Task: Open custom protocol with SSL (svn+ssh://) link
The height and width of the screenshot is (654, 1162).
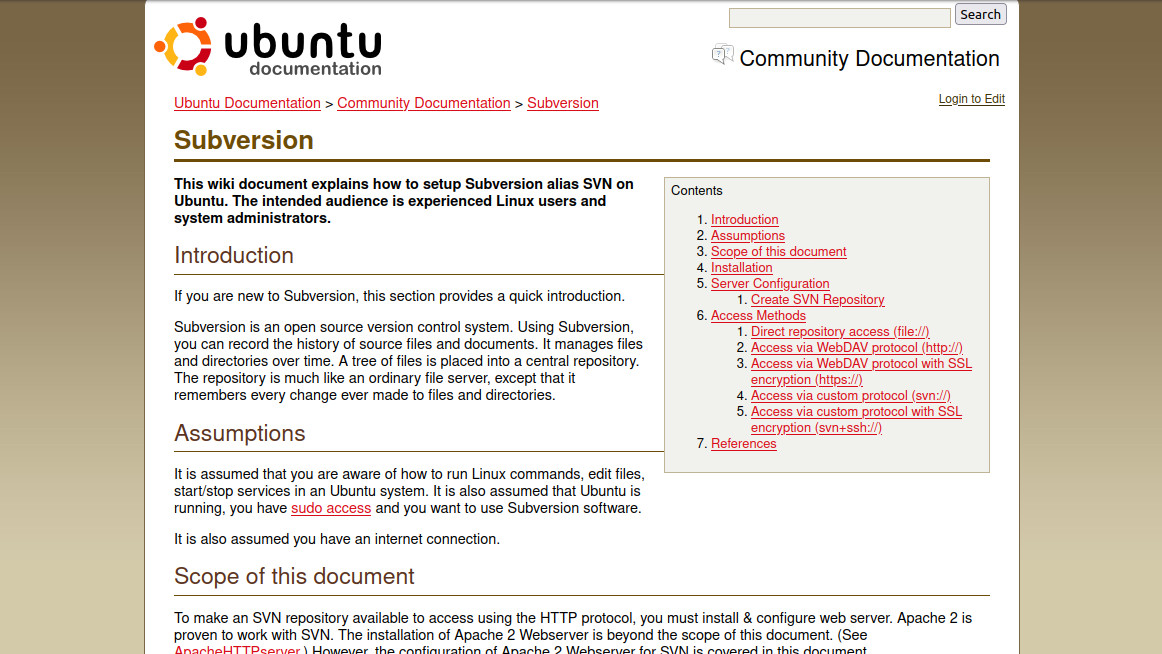Action: [x=856, y=420]
